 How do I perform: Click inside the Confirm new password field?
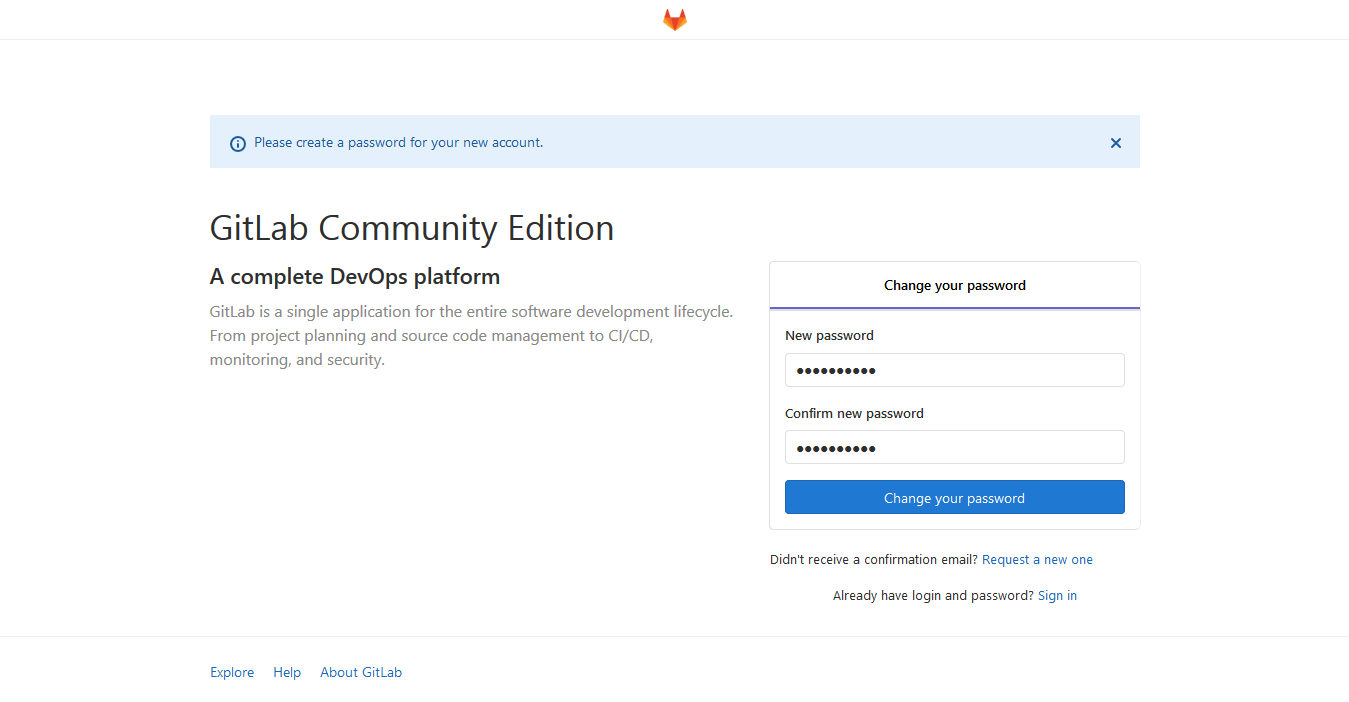click(x=954, y=447)
